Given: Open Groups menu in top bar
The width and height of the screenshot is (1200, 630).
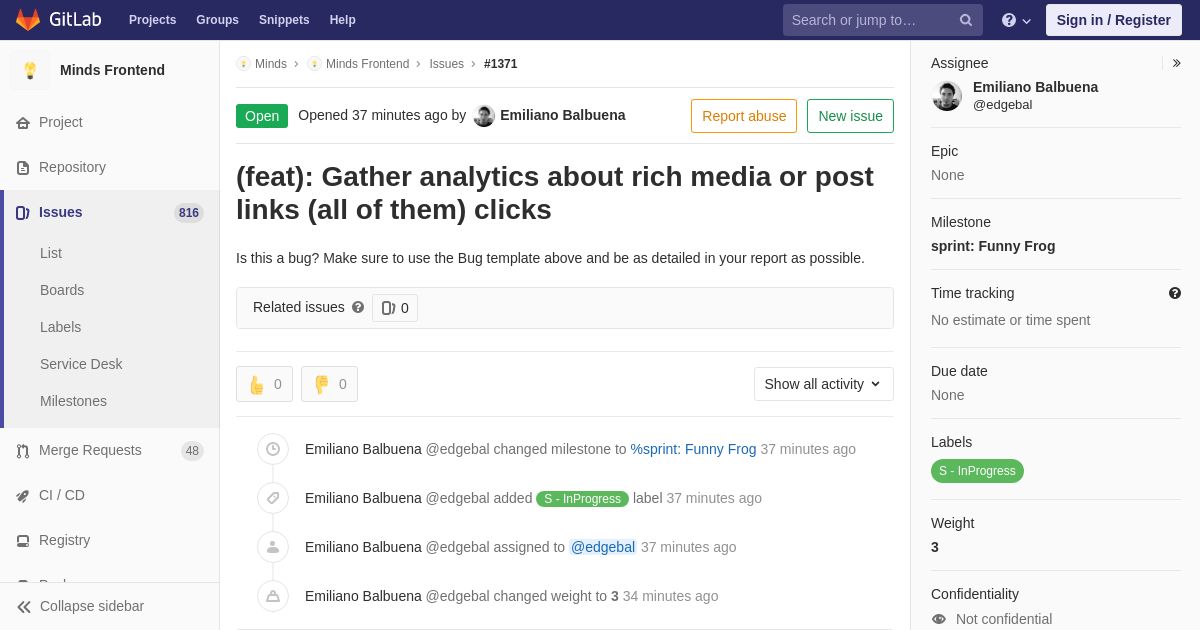Looking at the screenshot, I should (x=217, y=20).
